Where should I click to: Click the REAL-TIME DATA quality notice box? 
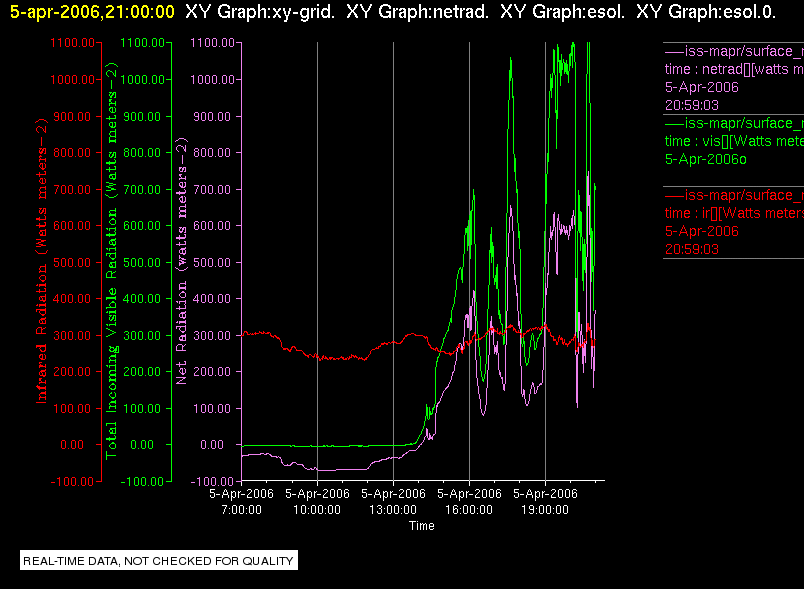pyautogui.click(x=159, y=560)
